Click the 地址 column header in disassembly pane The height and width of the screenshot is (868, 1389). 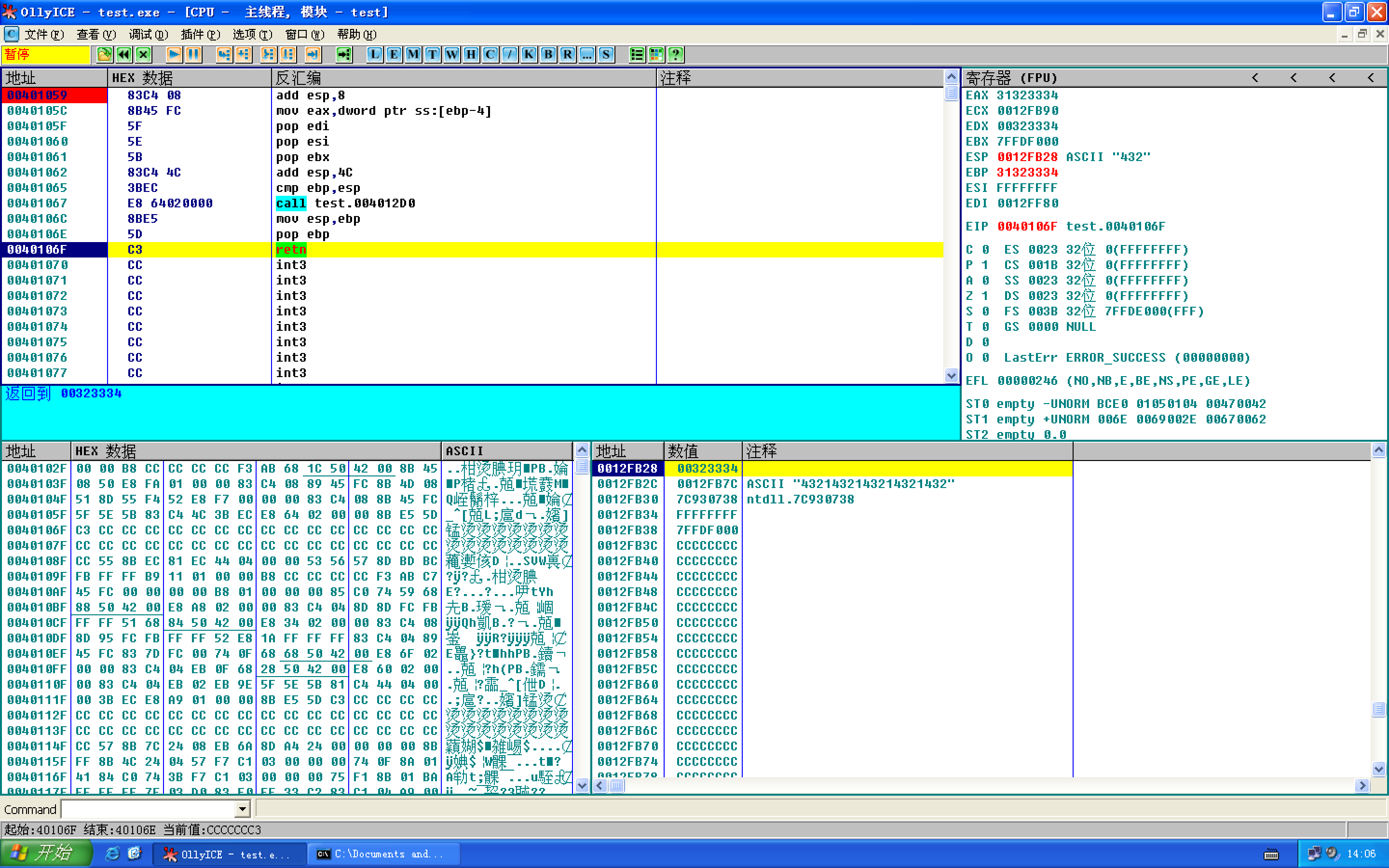pos(54,78)
